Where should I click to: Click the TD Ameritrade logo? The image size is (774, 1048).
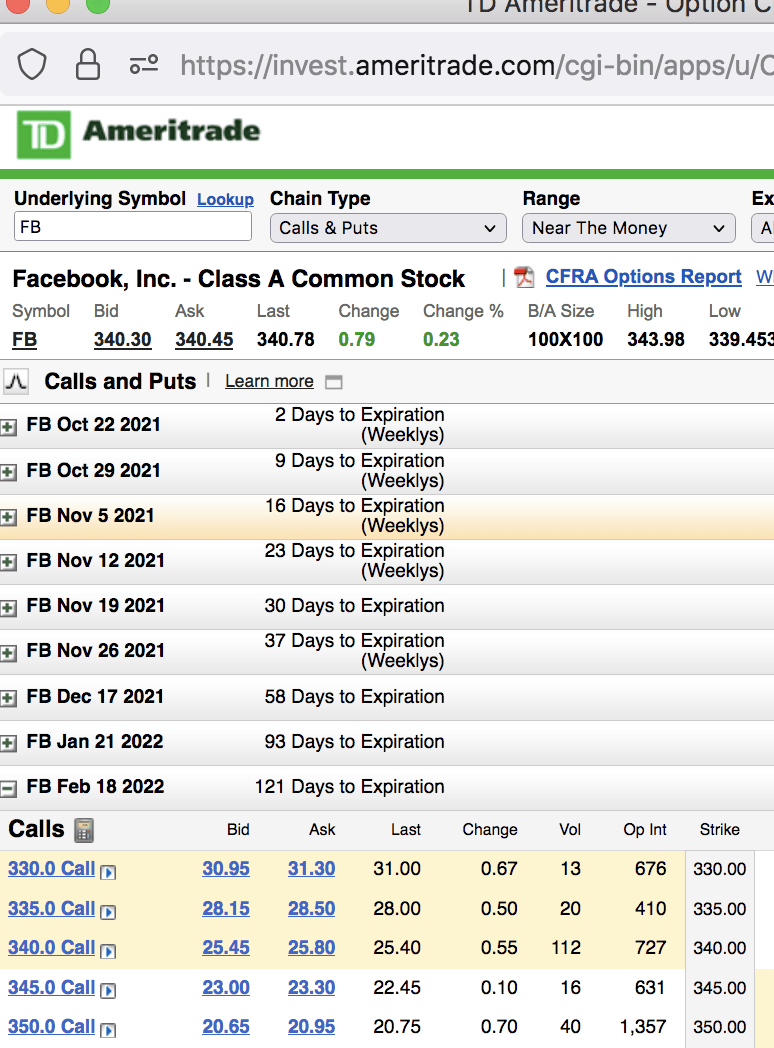point(138,133)
